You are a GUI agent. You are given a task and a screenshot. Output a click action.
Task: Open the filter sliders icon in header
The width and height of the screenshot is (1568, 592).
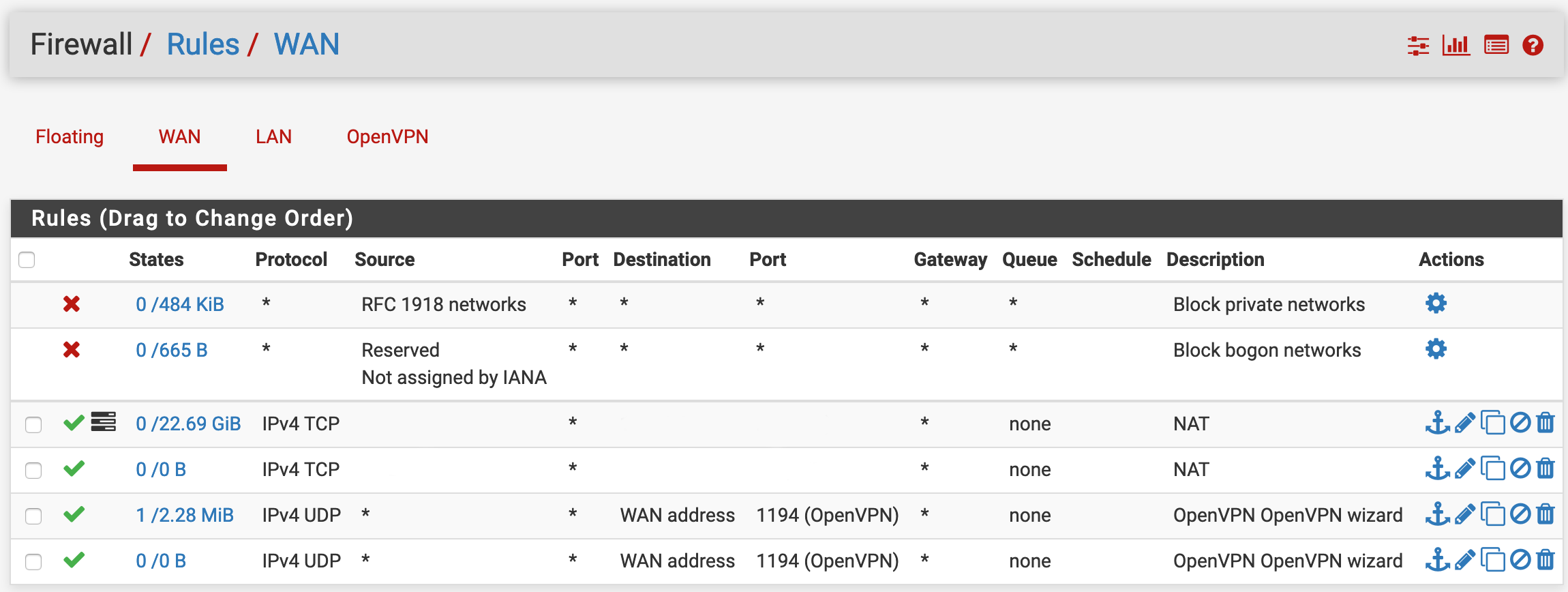click(1418, 46)
